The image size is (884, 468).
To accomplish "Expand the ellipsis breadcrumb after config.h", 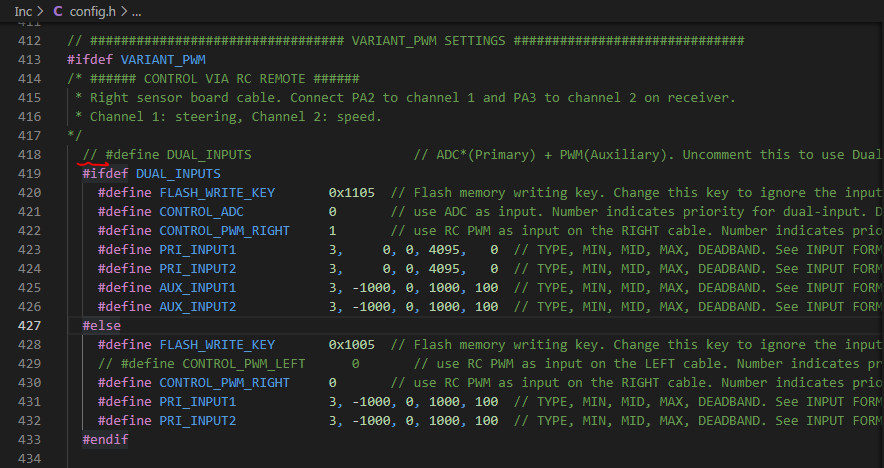I will pyautogui.click(x=137, y=11).
